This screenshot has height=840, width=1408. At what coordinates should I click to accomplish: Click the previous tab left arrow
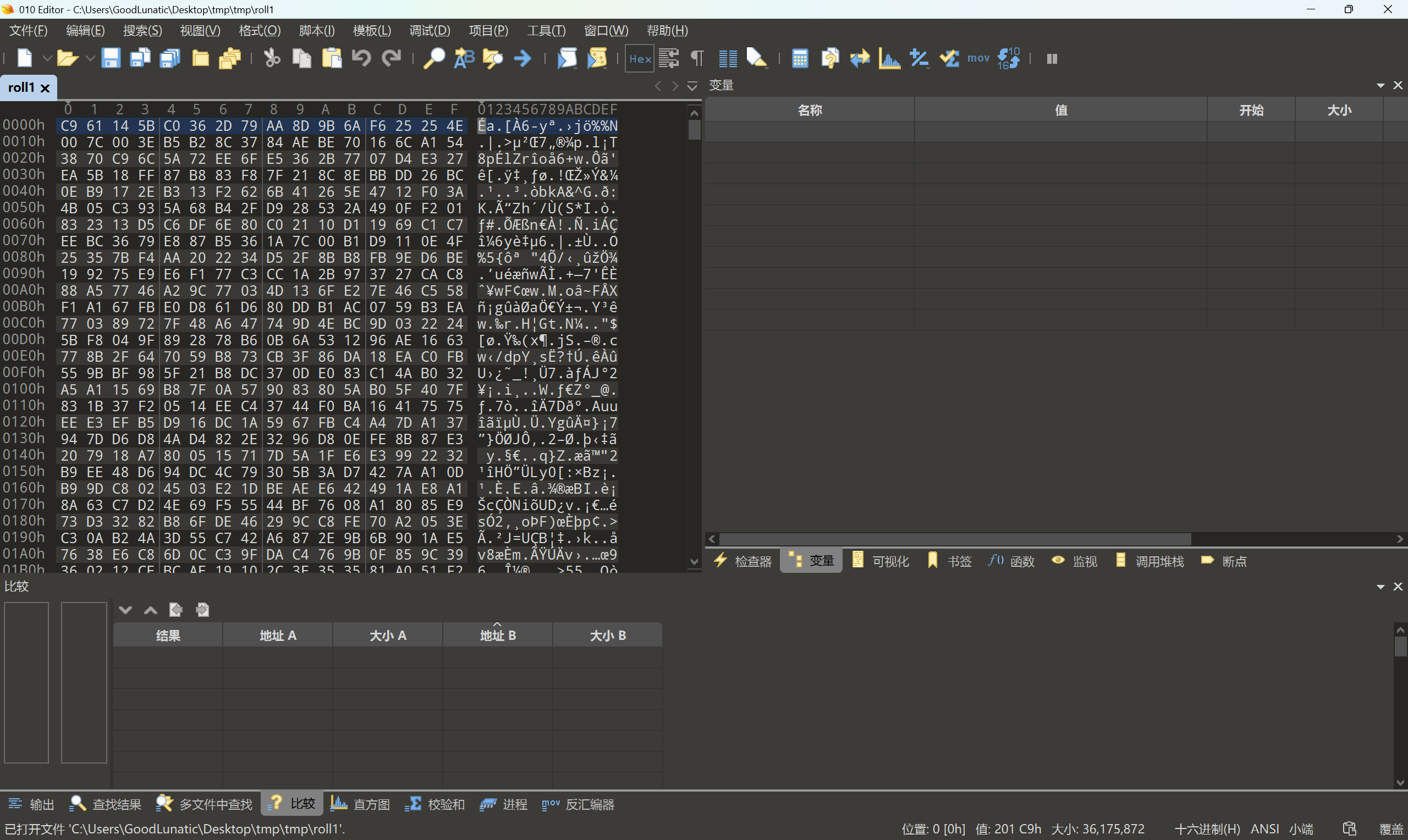point(658,86)
